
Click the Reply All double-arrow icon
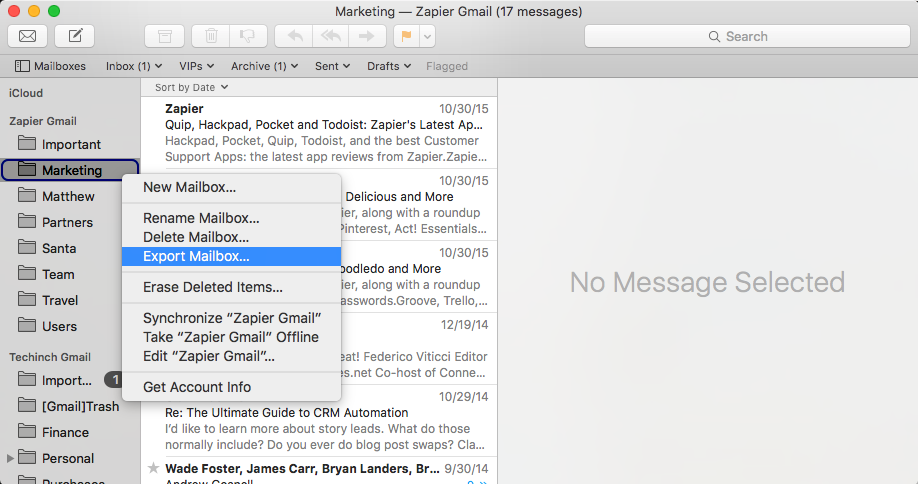click(331, 36)
